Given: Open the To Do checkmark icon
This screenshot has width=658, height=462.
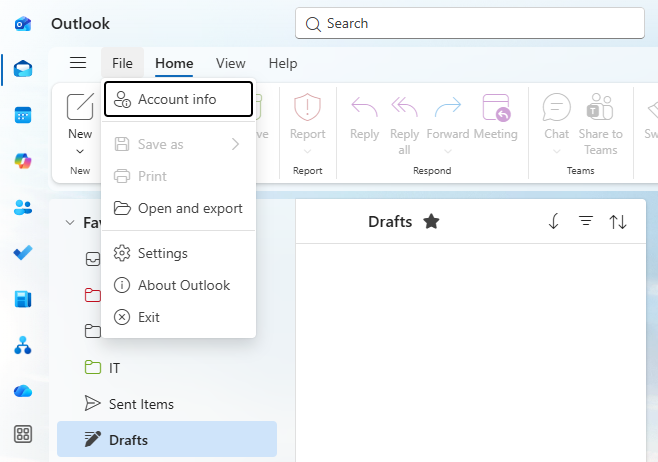Looking at the screenshot, I should pyautogui.click(x=23, y=253).
